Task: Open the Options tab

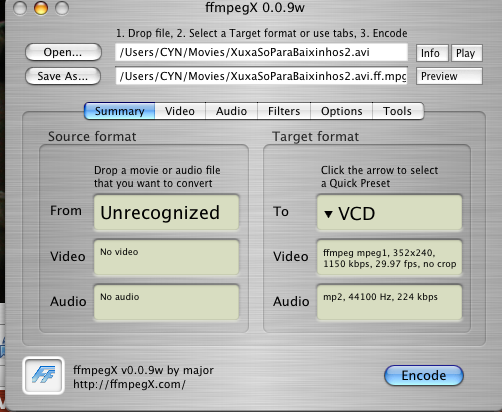Action: coord(341,111)
